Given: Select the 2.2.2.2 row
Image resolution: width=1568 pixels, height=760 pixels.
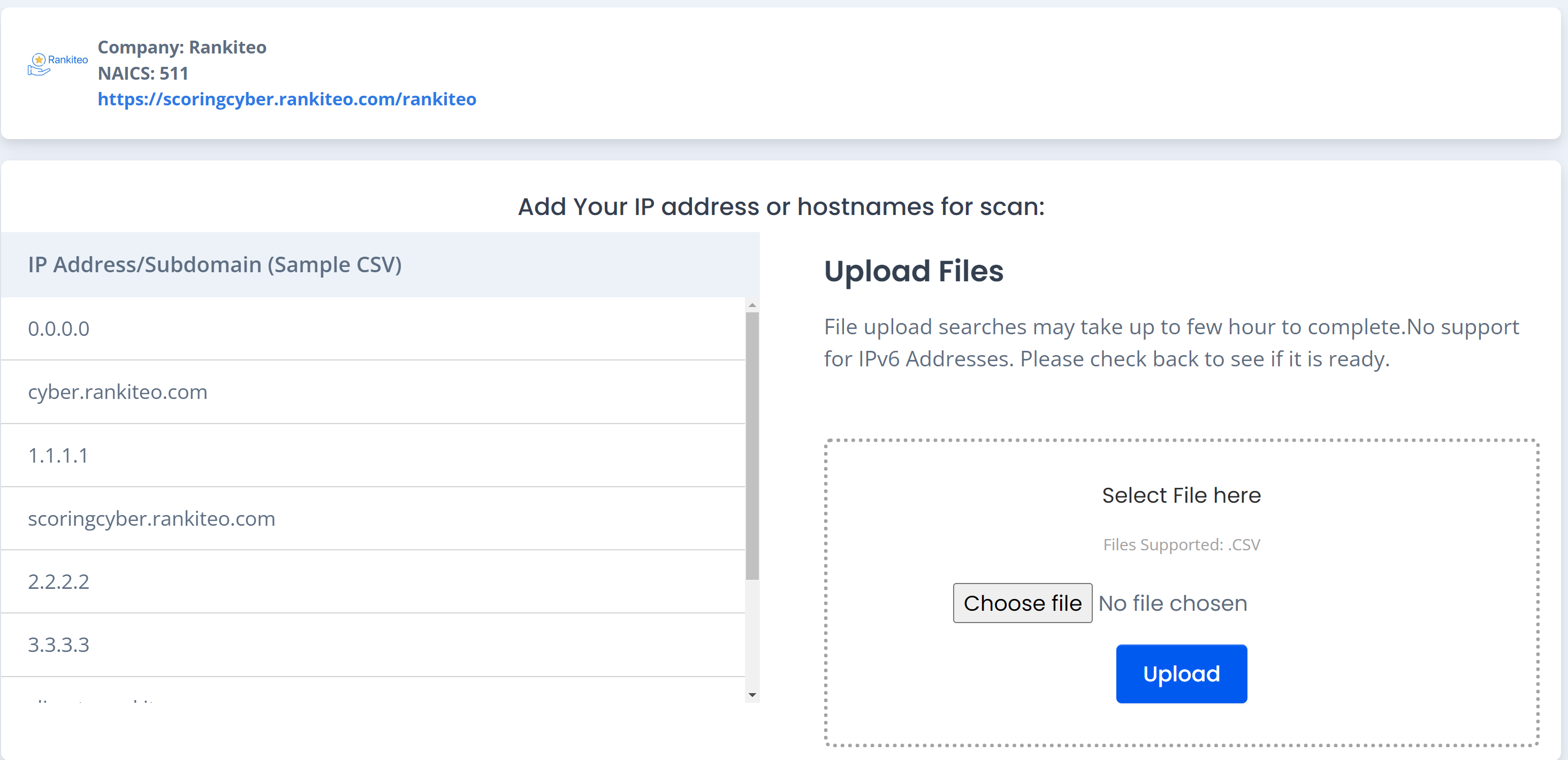Looking at the screenshot, I should [58, 581].
